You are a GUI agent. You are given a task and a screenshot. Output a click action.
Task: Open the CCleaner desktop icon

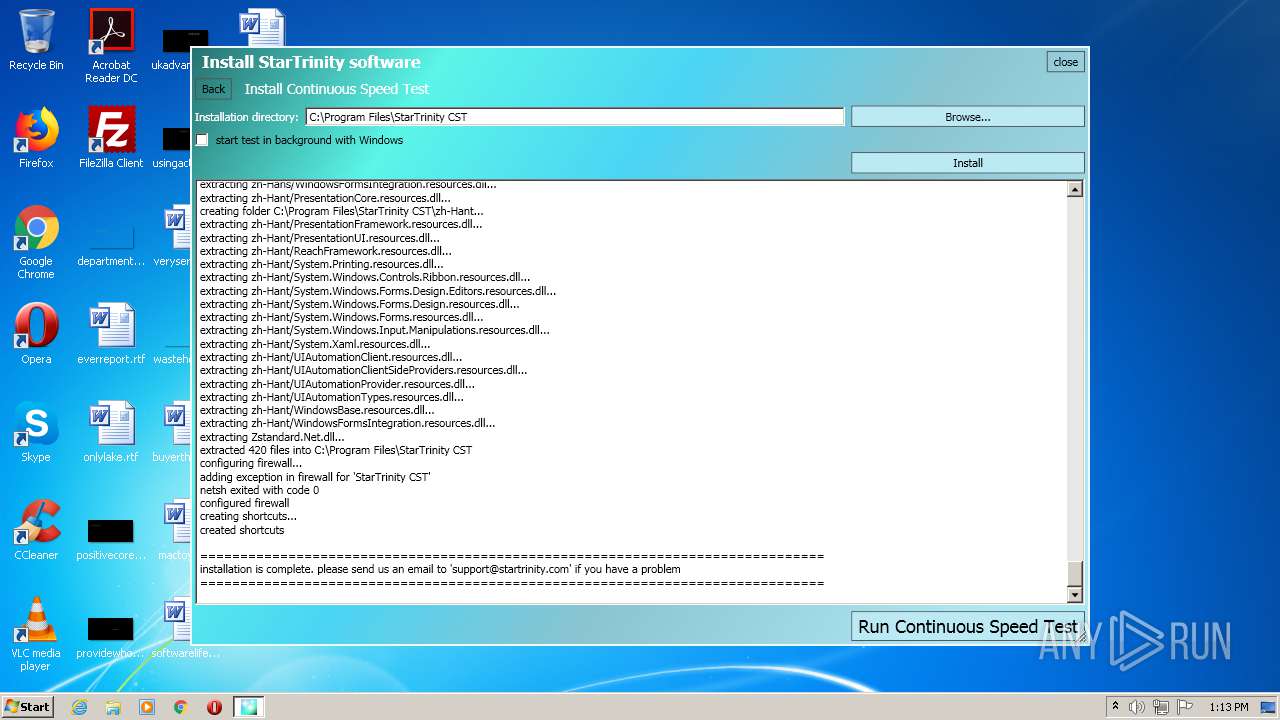pos(36,530)
